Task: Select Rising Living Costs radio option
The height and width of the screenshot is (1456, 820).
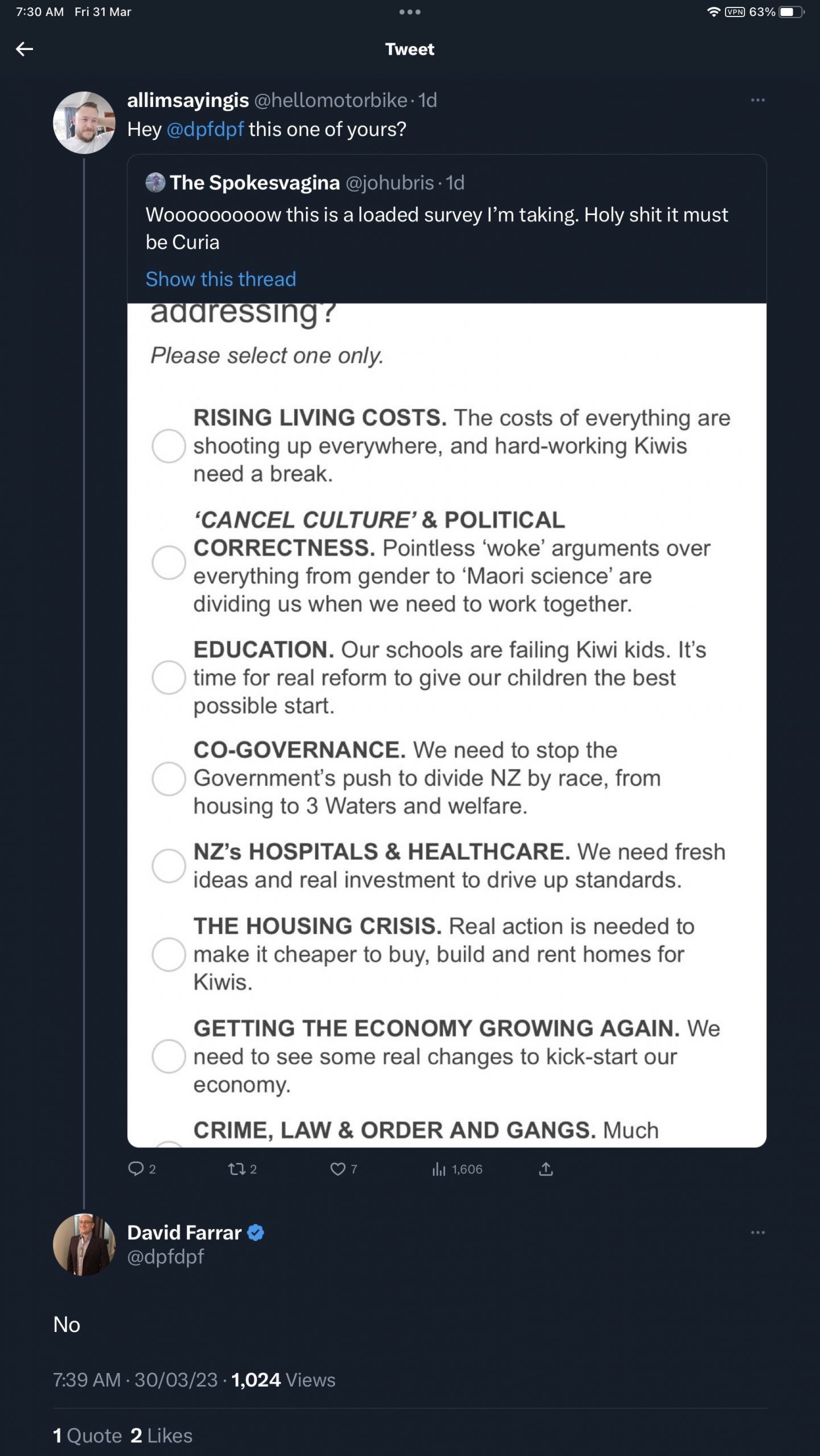Action: coord(168,445)
